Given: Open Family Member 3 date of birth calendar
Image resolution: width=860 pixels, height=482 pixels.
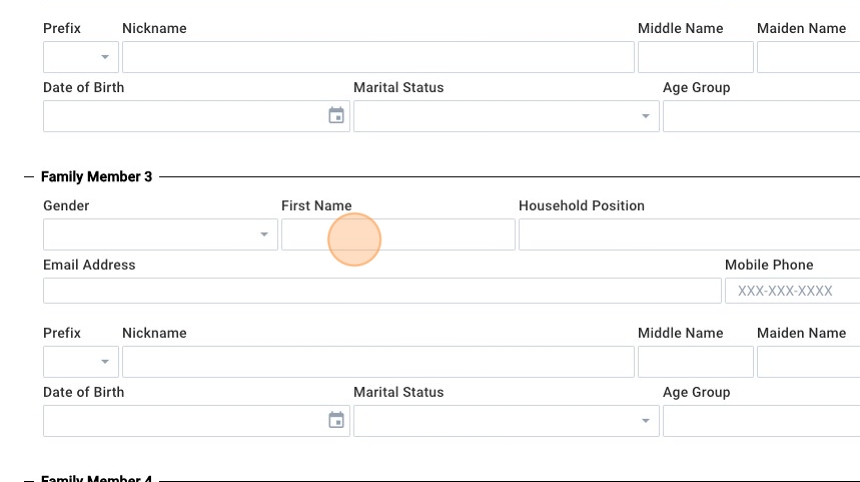Looking at the screenshot, I should (337, 421).
